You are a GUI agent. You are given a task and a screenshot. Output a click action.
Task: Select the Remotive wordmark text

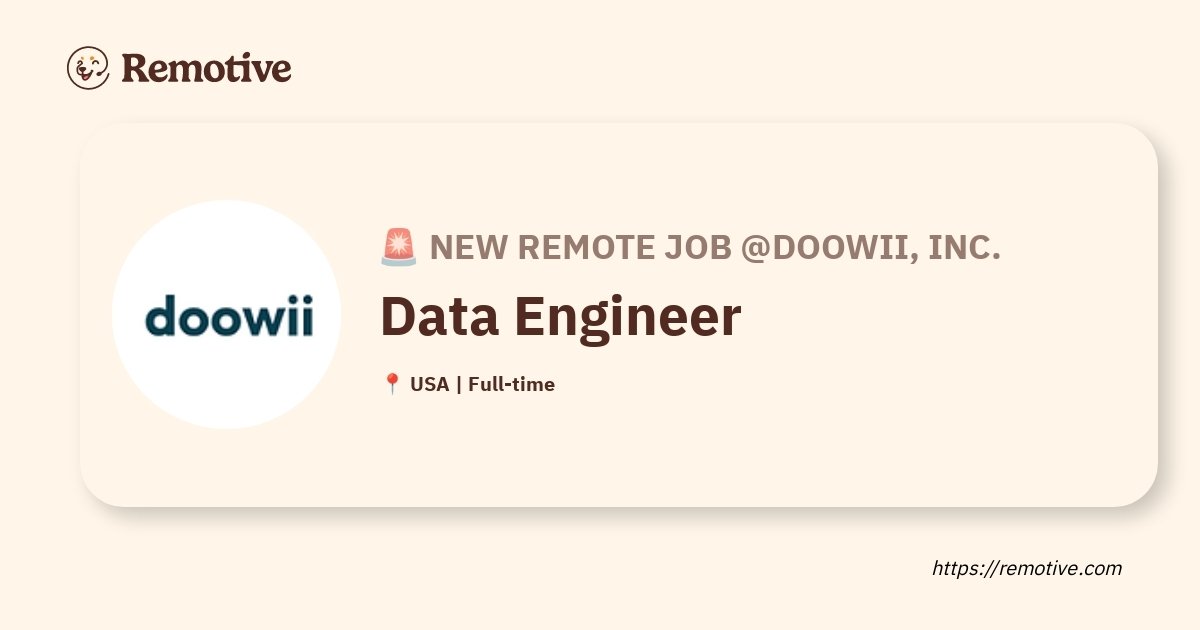pos(206,68)
